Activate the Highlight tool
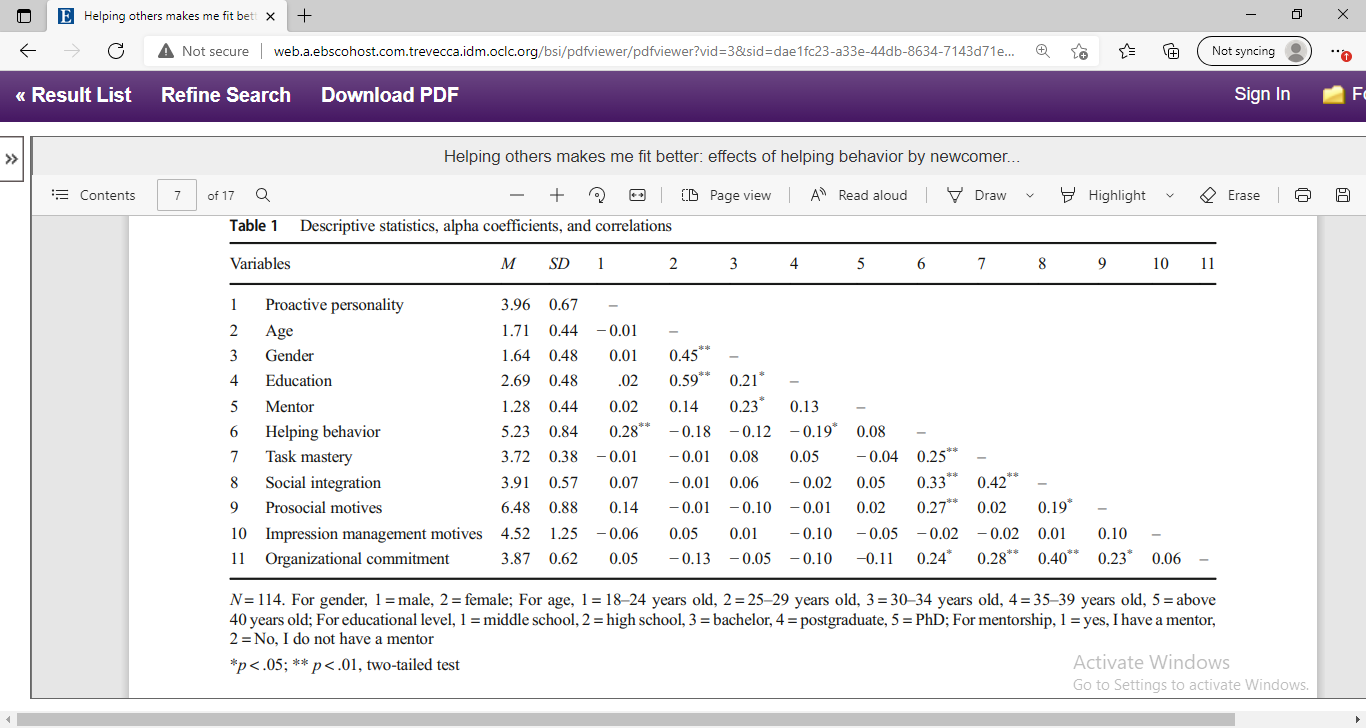This screenshot has height=728, width=1366. coord(1103,195)
